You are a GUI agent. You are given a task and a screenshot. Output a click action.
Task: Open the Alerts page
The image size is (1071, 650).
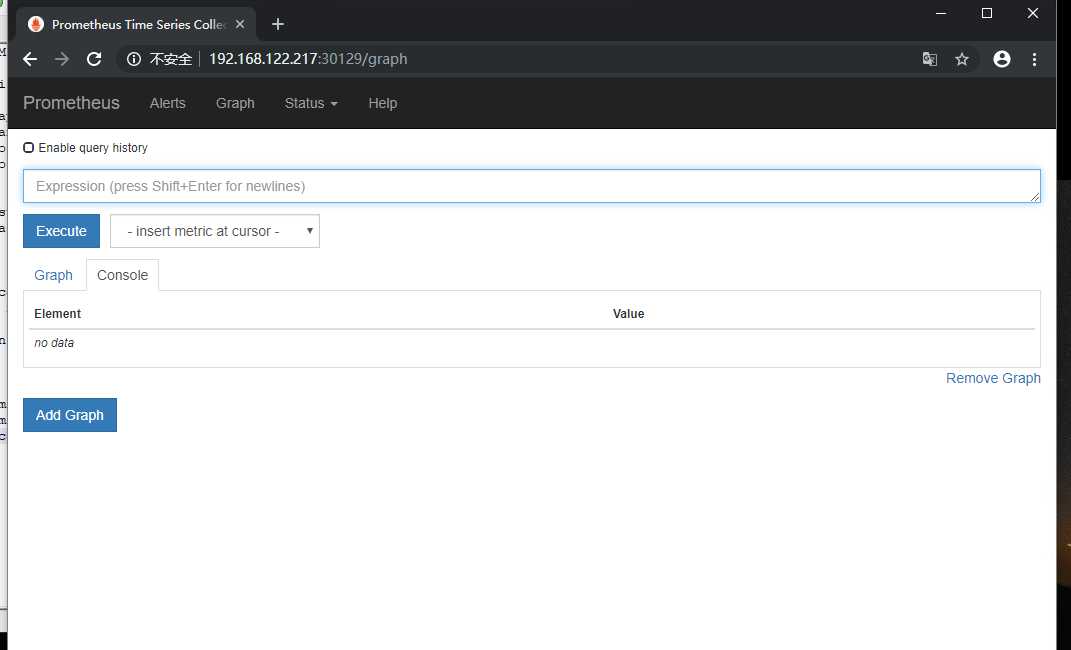coord(167,103)
